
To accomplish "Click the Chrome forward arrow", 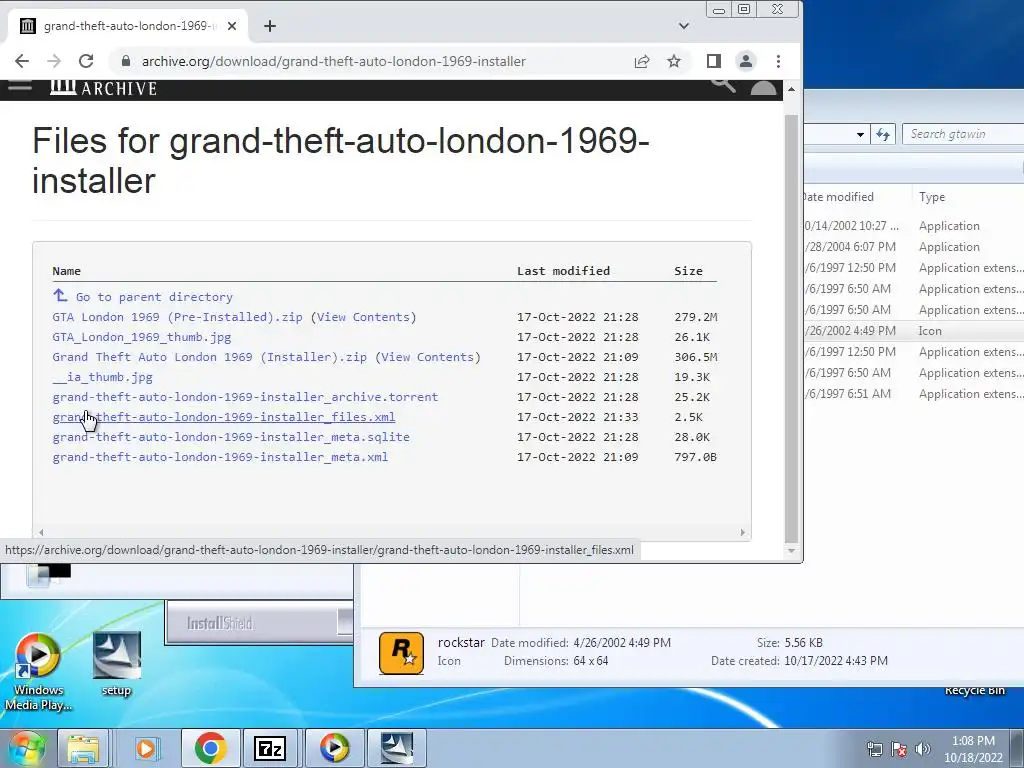I will 54,61.
